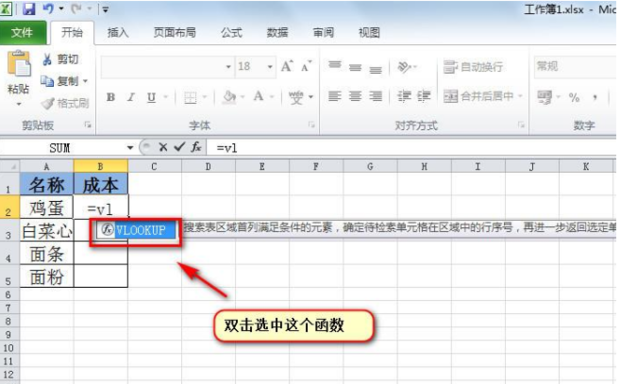
Task: Switch to the 公式 ribbon tab
Action: (x=231, y=32)
